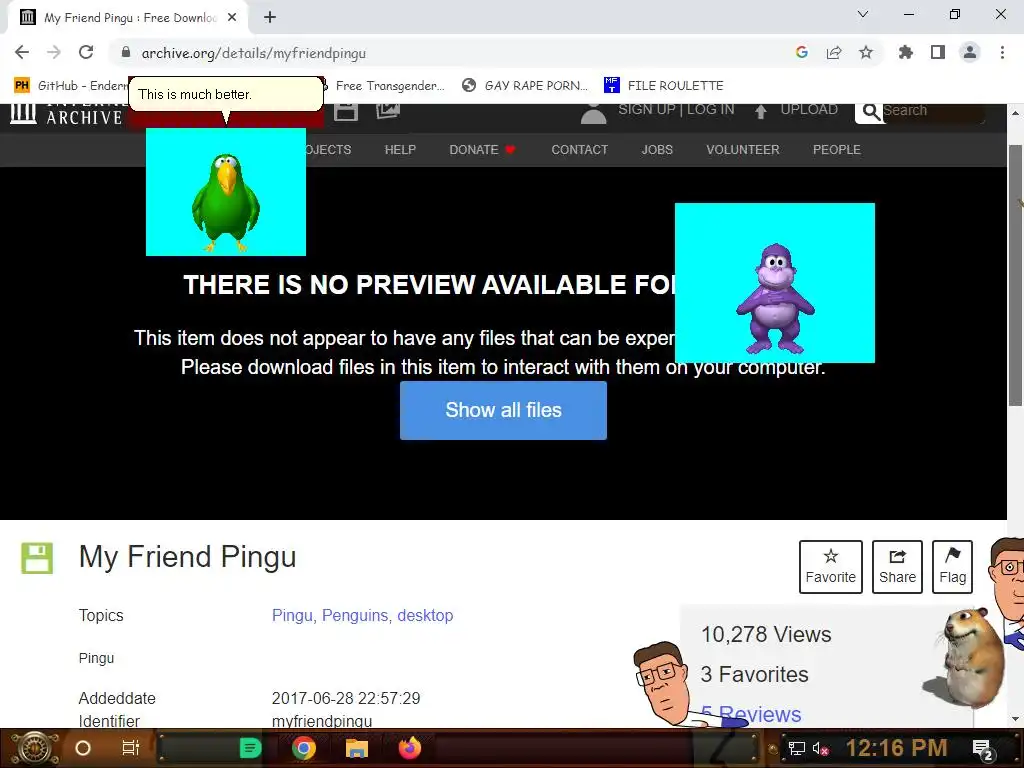
Task: Toggle the browser side panel icon
Action: click(x=938, y=52)
